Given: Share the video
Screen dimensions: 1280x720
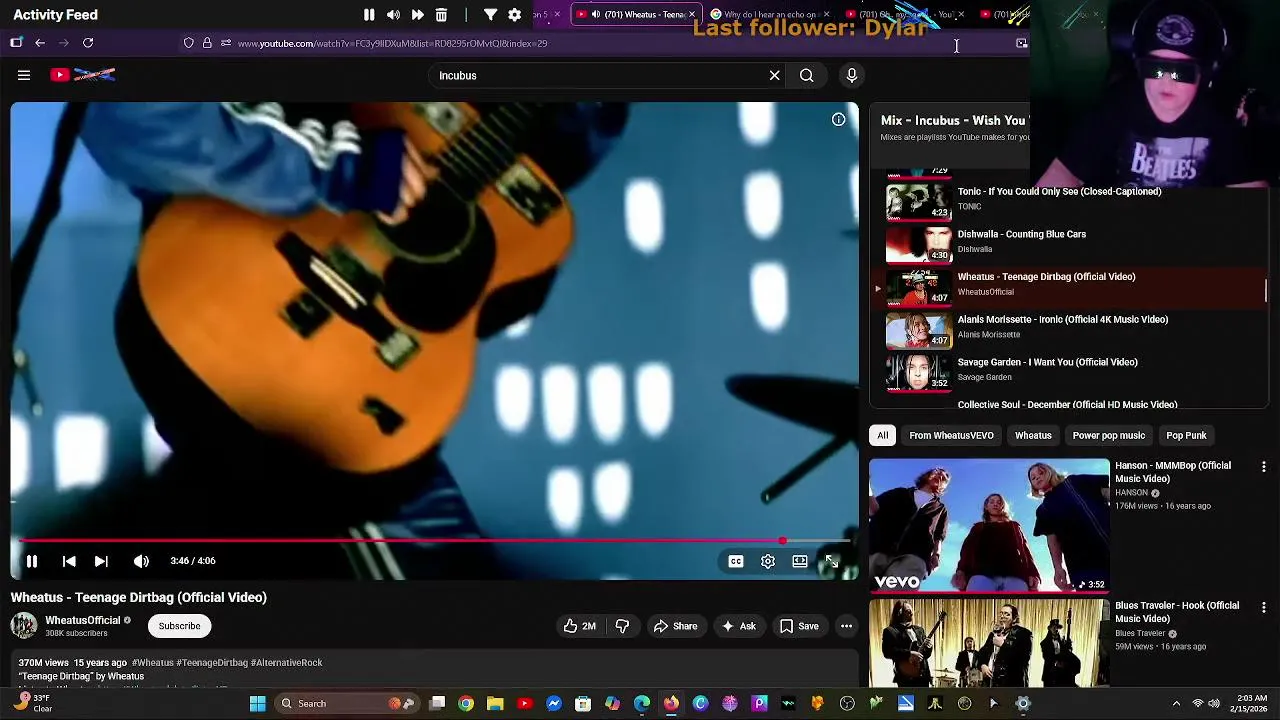Looking at the screenshot, I should click(x=675, y=626).
